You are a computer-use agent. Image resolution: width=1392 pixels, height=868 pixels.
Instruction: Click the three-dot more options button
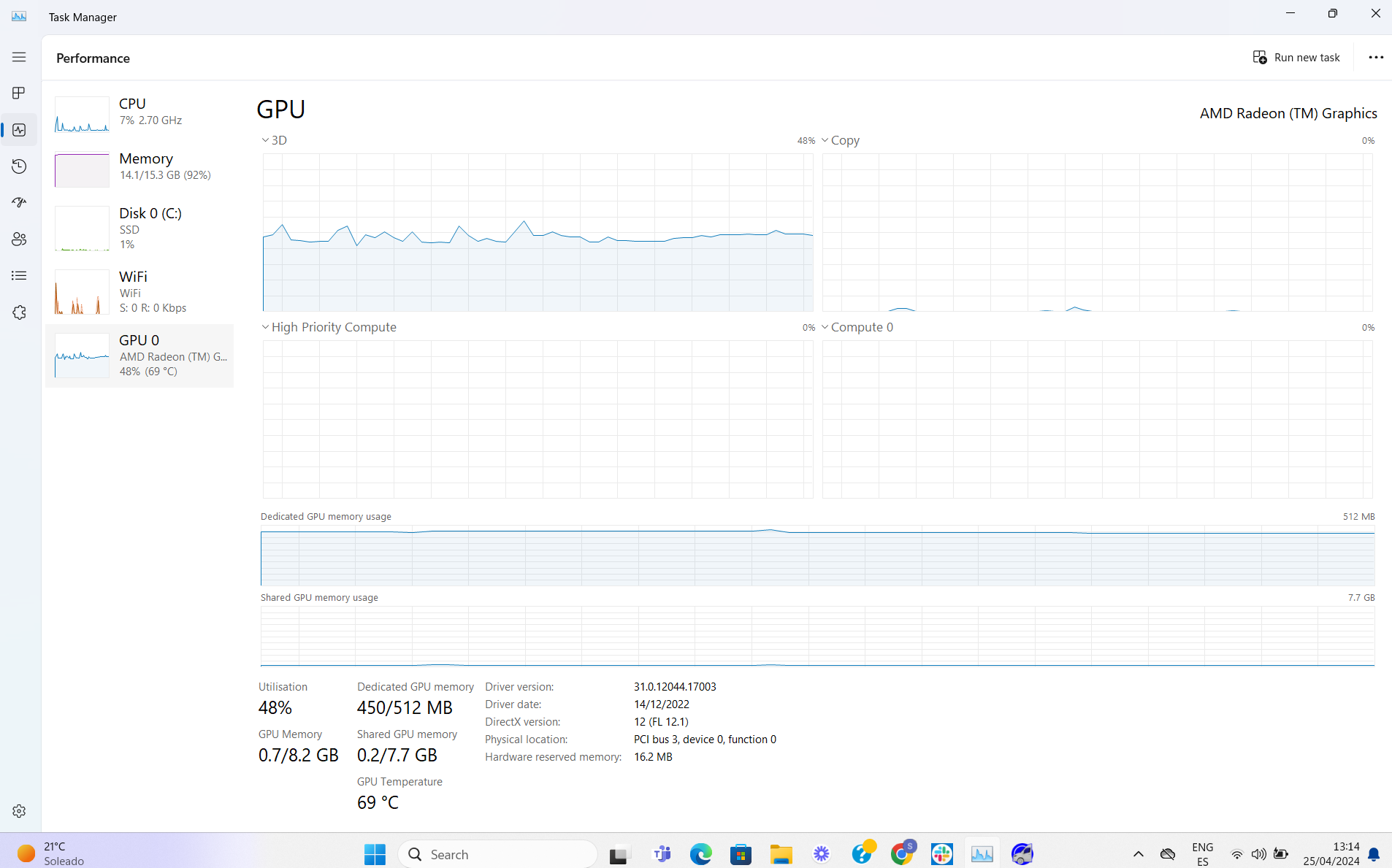click(x=1376, y=58)
